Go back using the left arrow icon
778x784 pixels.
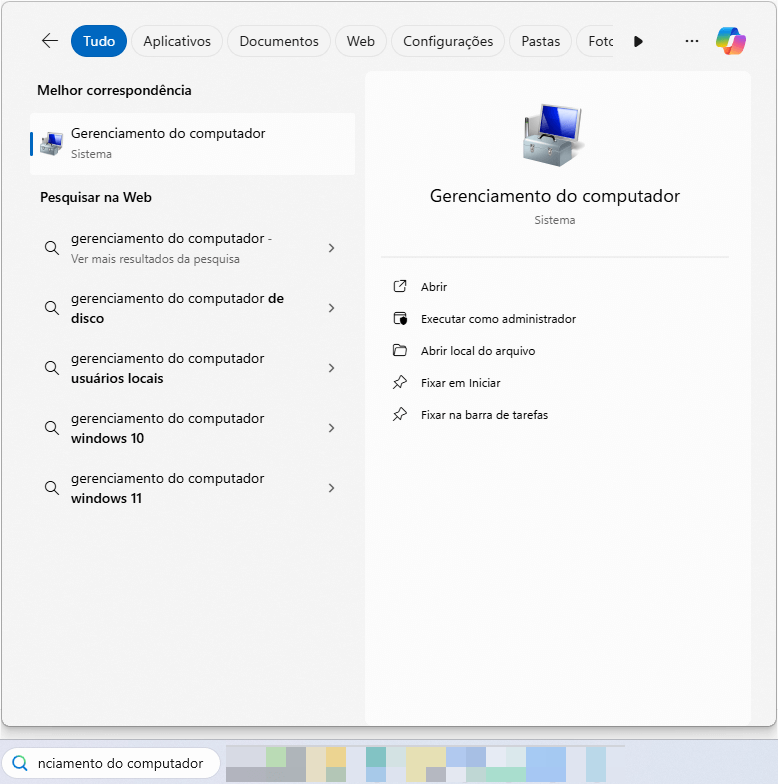50,41
